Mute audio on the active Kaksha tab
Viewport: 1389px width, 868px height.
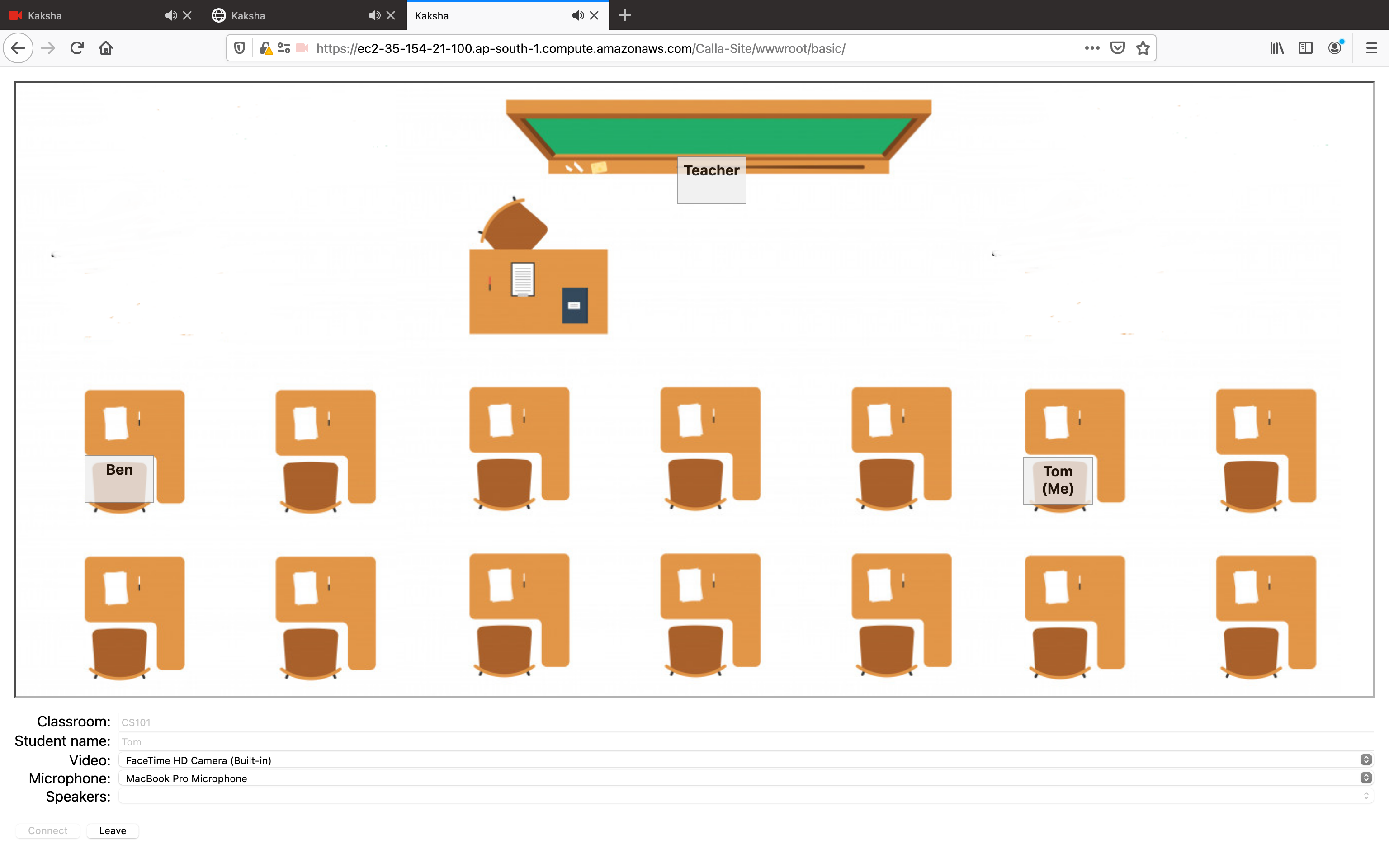pos(577,15)
